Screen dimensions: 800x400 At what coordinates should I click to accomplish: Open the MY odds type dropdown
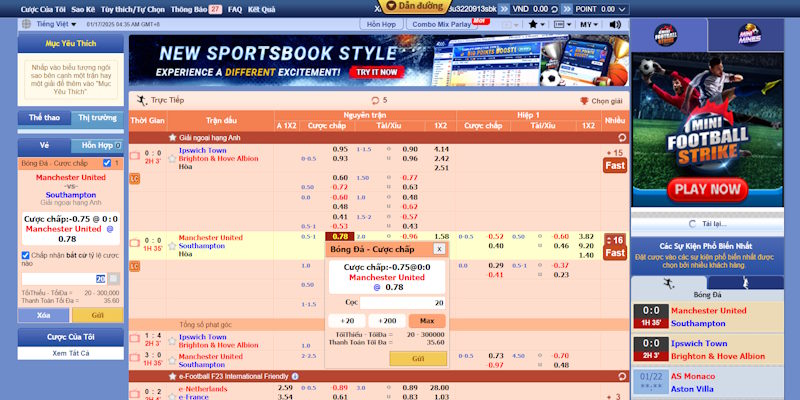[590, 23]
